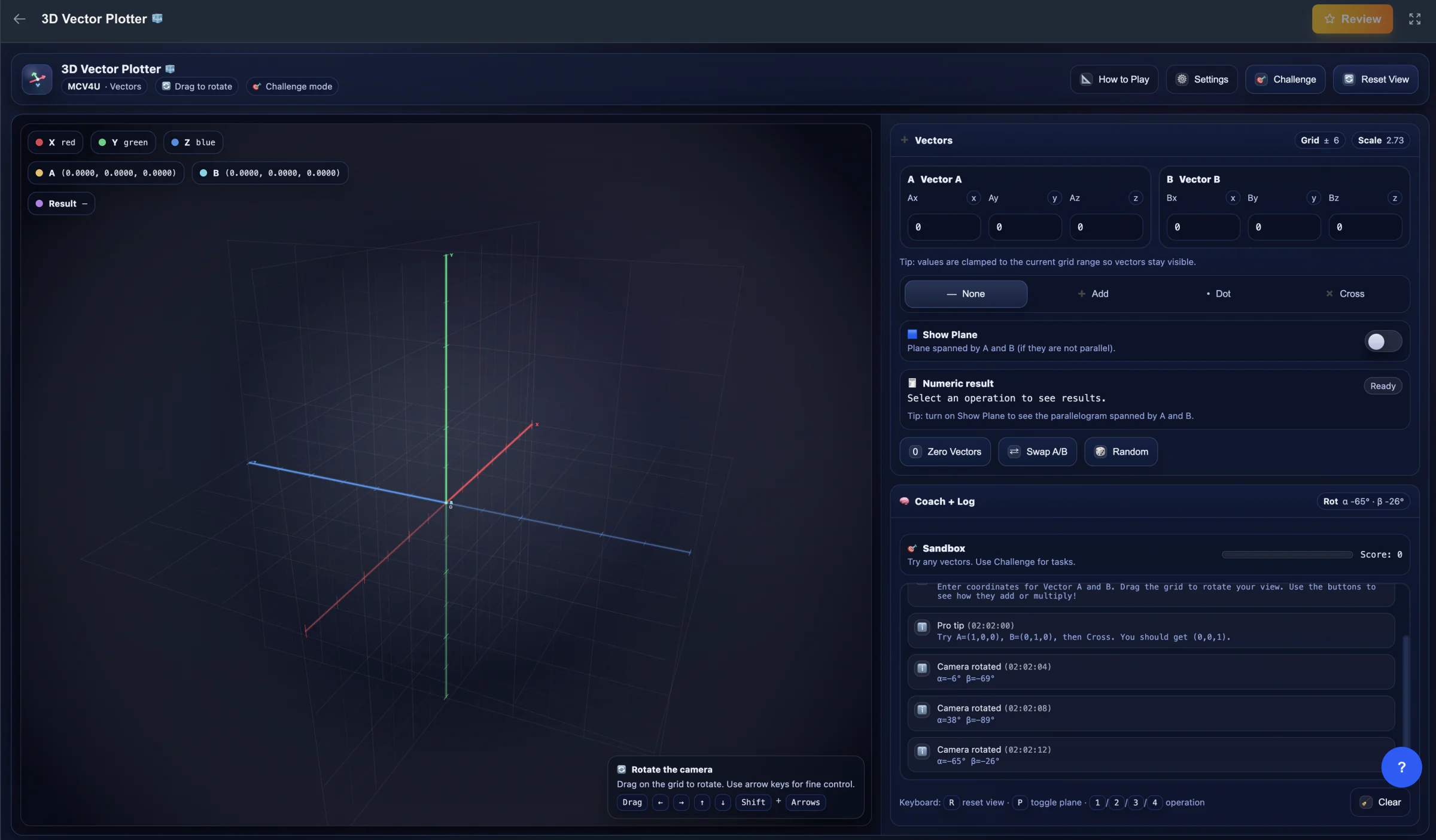Choose the Add operation tab
1436x840 pixels.
tap(1093, 294)
